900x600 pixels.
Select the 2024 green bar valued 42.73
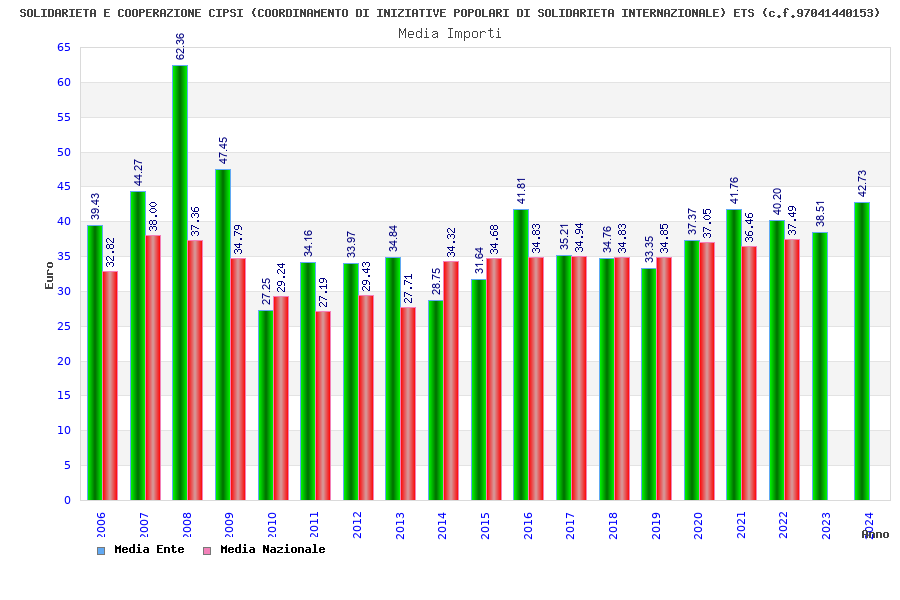(862, 351)
